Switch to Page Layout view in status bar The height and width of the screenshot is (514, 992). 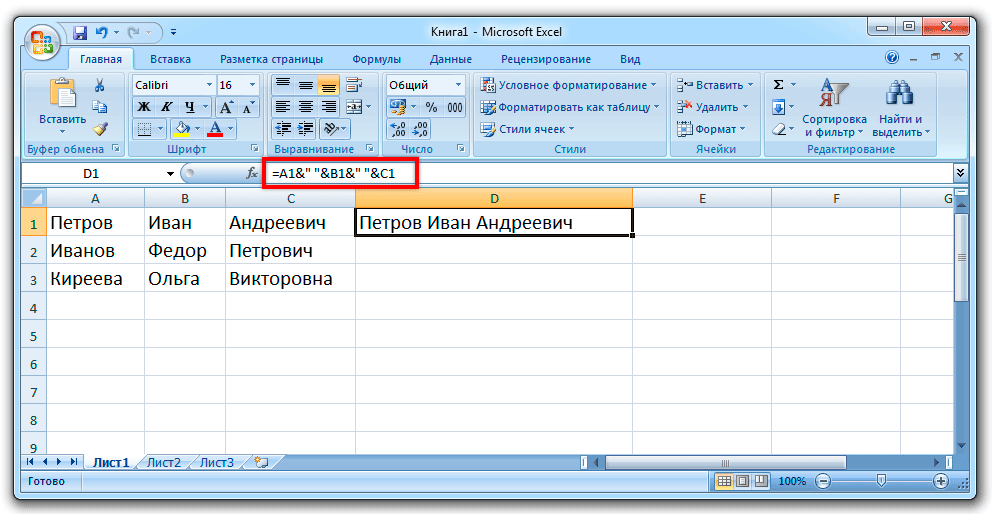[x=743, y=481]
